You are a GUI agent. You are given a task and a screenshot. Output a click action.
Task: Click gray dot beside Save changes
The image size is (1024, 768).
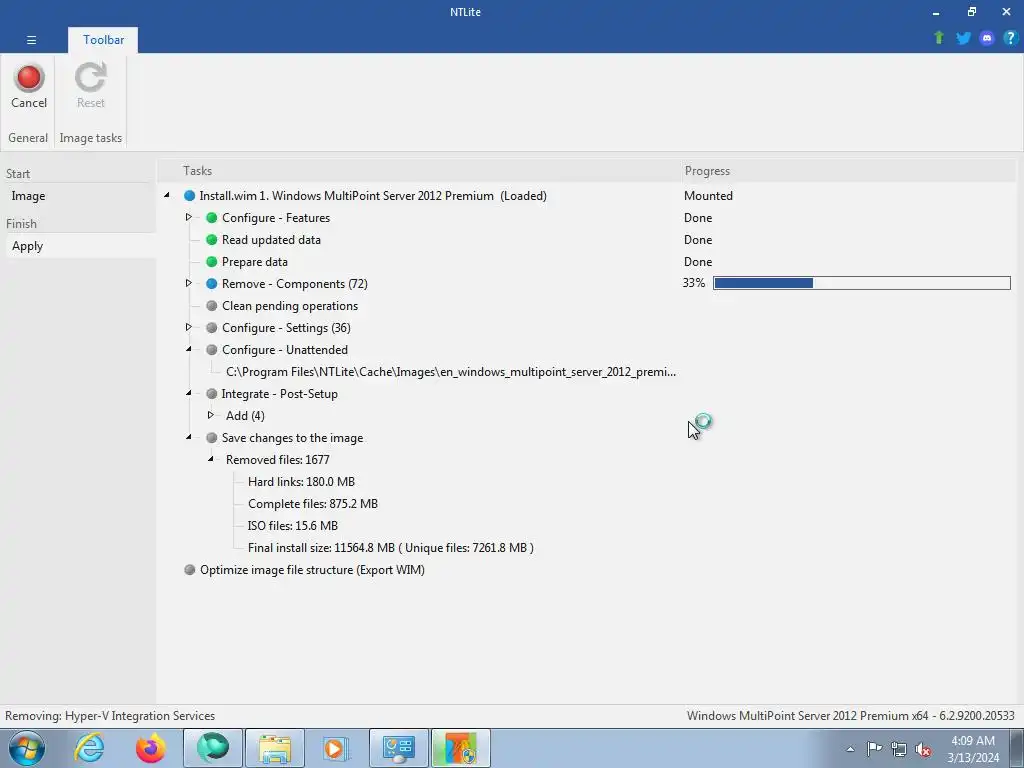212,438
